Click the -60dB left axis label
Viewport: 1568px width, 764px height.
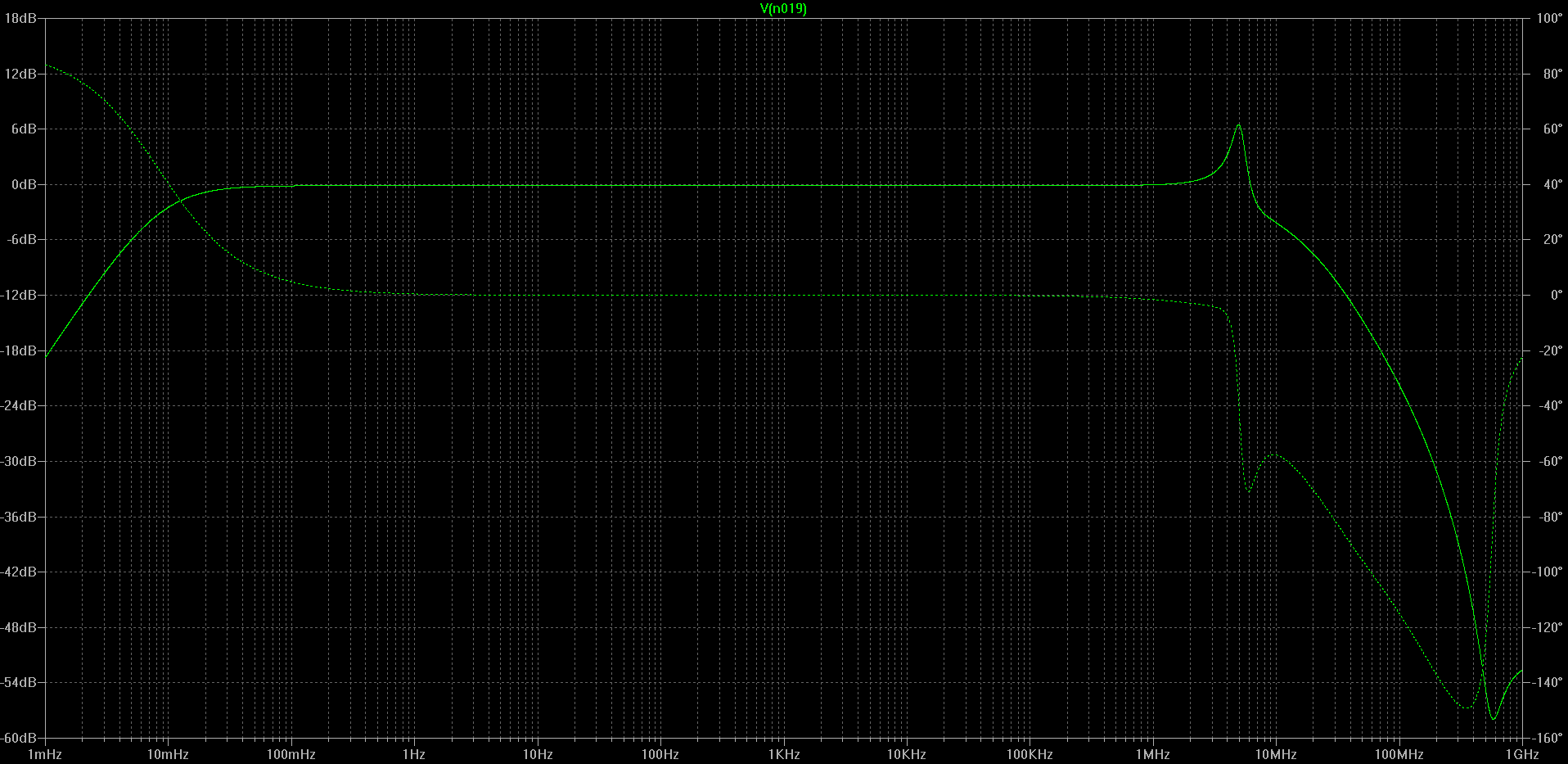[19, 738]
